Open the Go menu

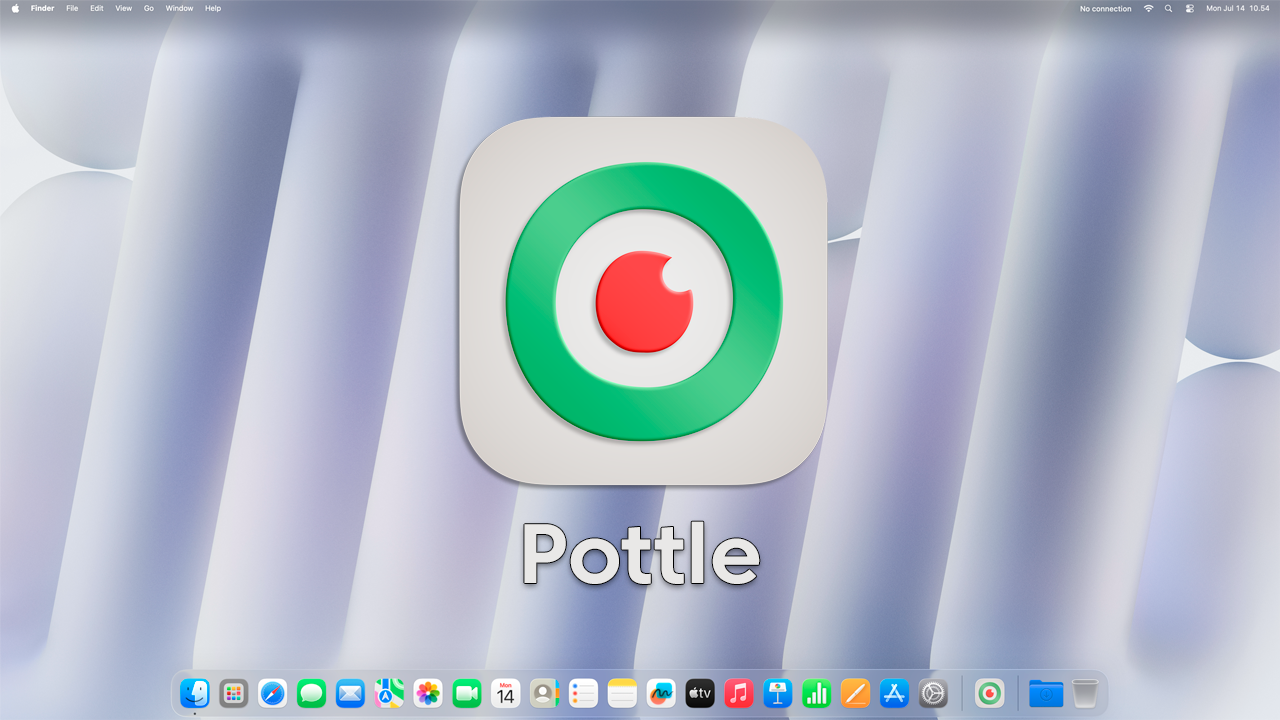pyautogui.click(x=148, y=8)
